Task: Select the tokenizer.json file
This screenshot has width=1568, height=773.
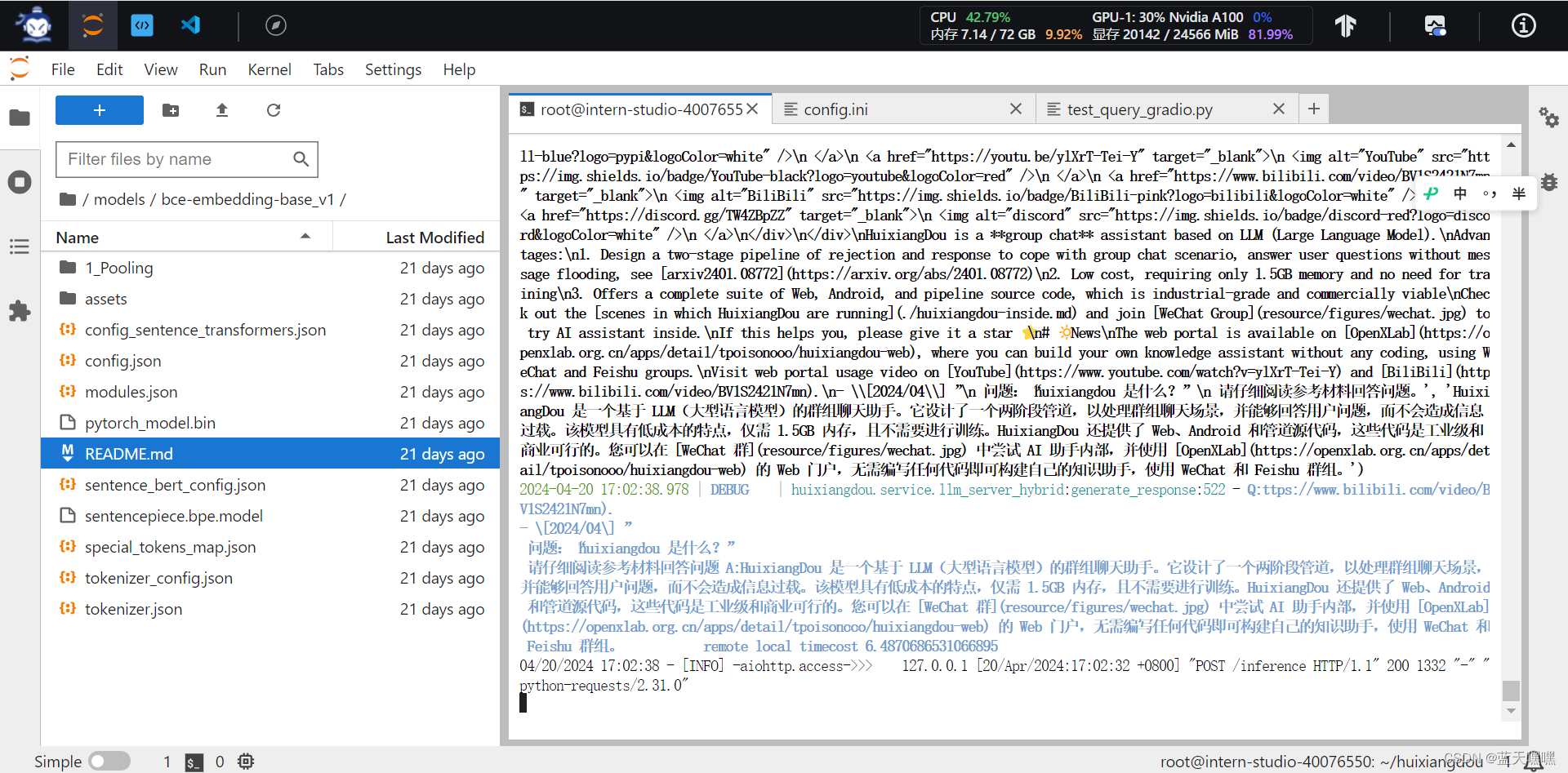Action: tap(270, 609)
